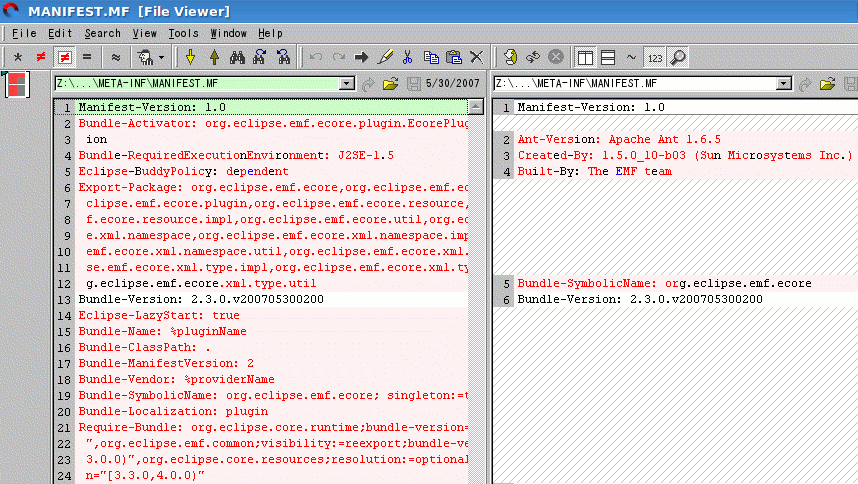Screen dimensions: 858x484
Task: Click the Find Next binoculars icon
Action: point(260,57)
